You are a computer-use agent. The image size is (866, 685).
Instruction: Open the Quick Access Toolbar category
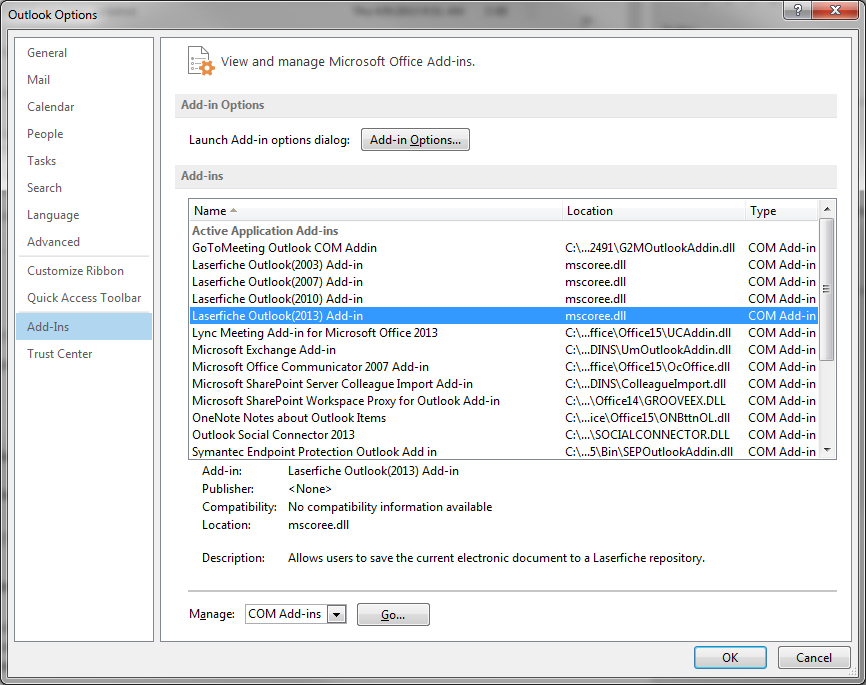pos(84,298)
